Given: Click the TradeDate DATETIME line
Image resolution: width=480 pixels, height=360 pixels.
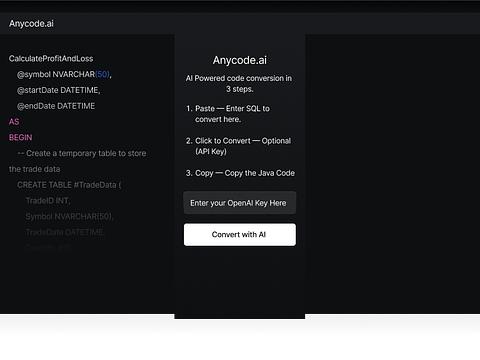Looking at the screenshot, I should [65, 232].
